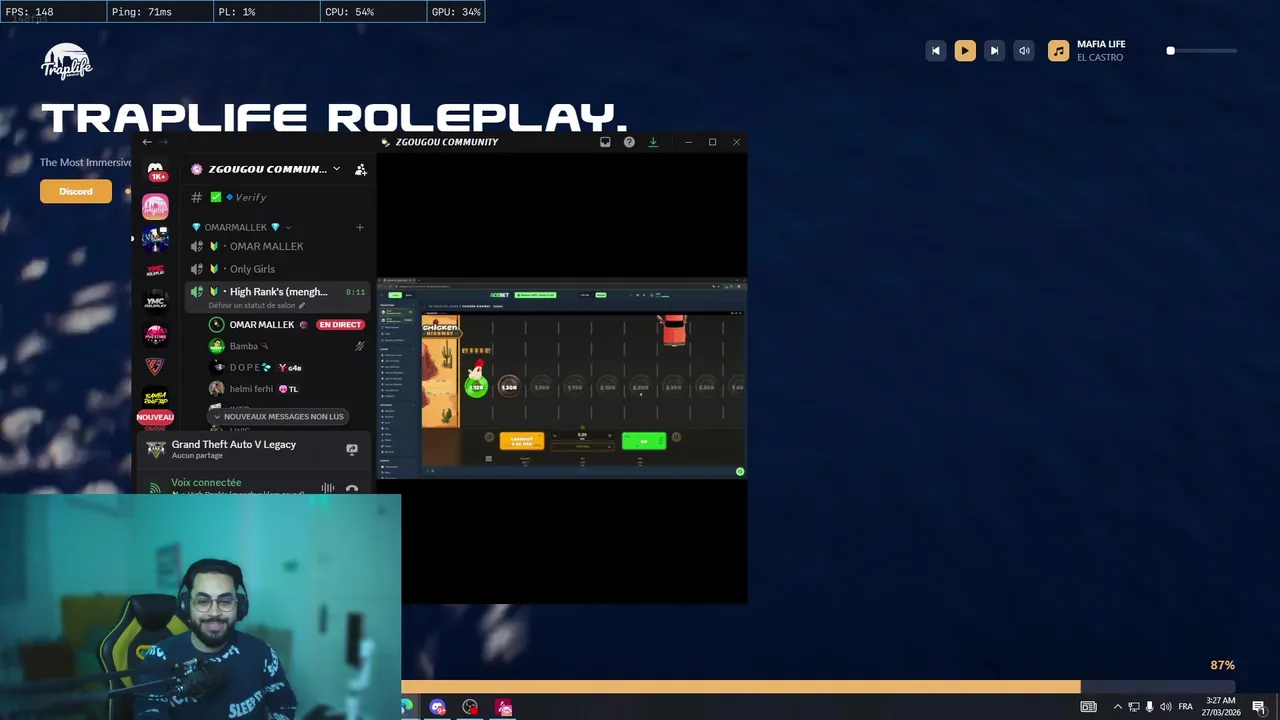This screenshot has height=720, width=1280.
Task: Open the taskbar clock and date
Action: [1220, 706]
